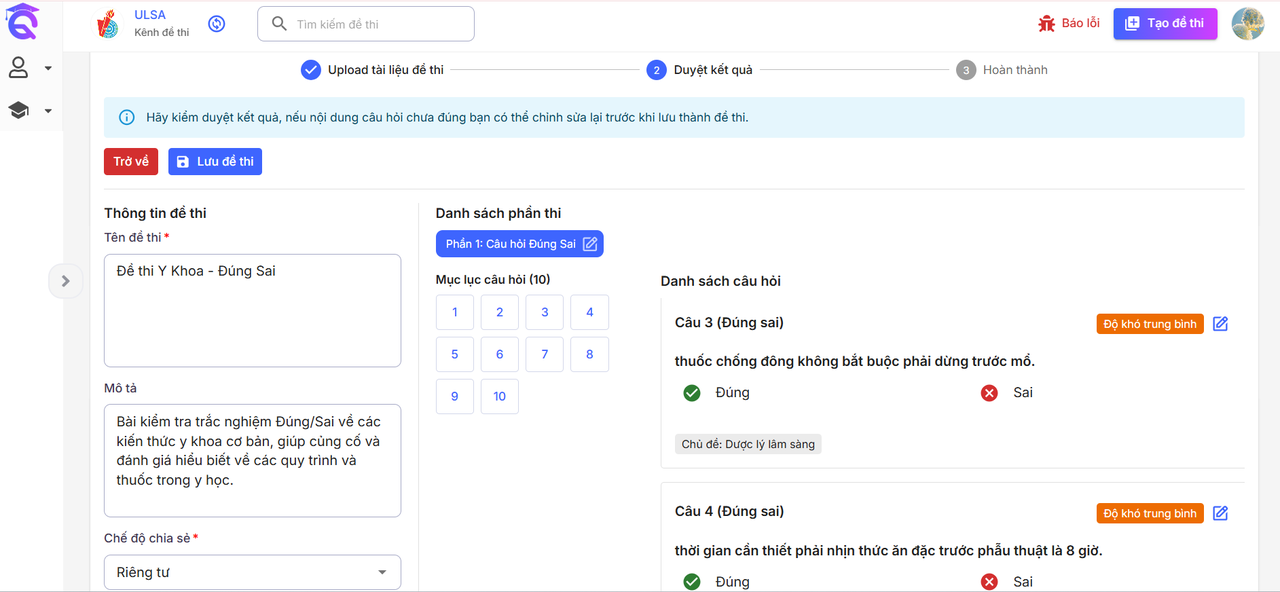Click the purple graduation-cap app logo
The height and width of the screenshot is (592, 1280).
pyautogui.click(x=20, y=22)
